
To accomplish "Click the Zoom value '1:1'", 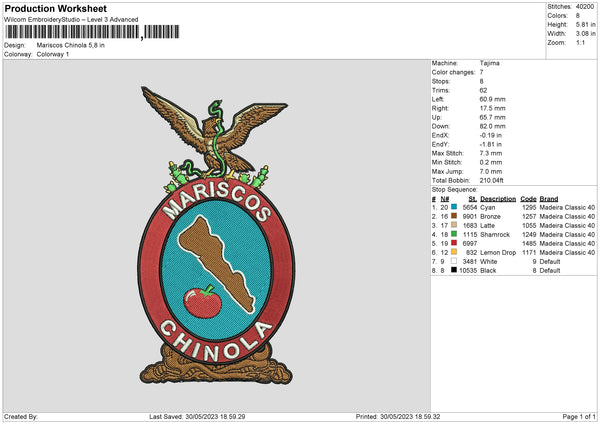I will point(580,42).
